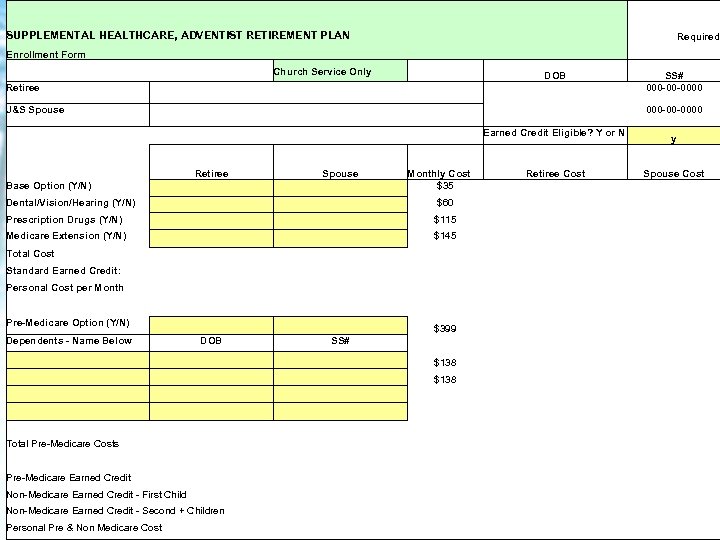
Task: Click the SS# header above the 000-00-0000 values
Action: click(674, 75)
